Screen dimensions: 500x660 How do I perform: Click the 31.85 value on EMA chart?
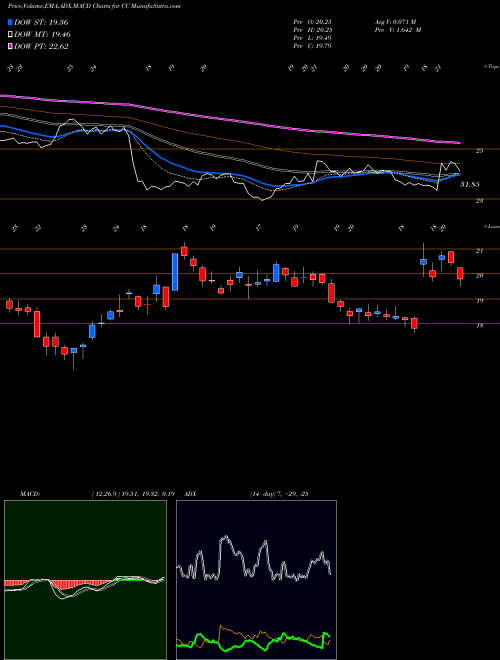tap(470, 184)
